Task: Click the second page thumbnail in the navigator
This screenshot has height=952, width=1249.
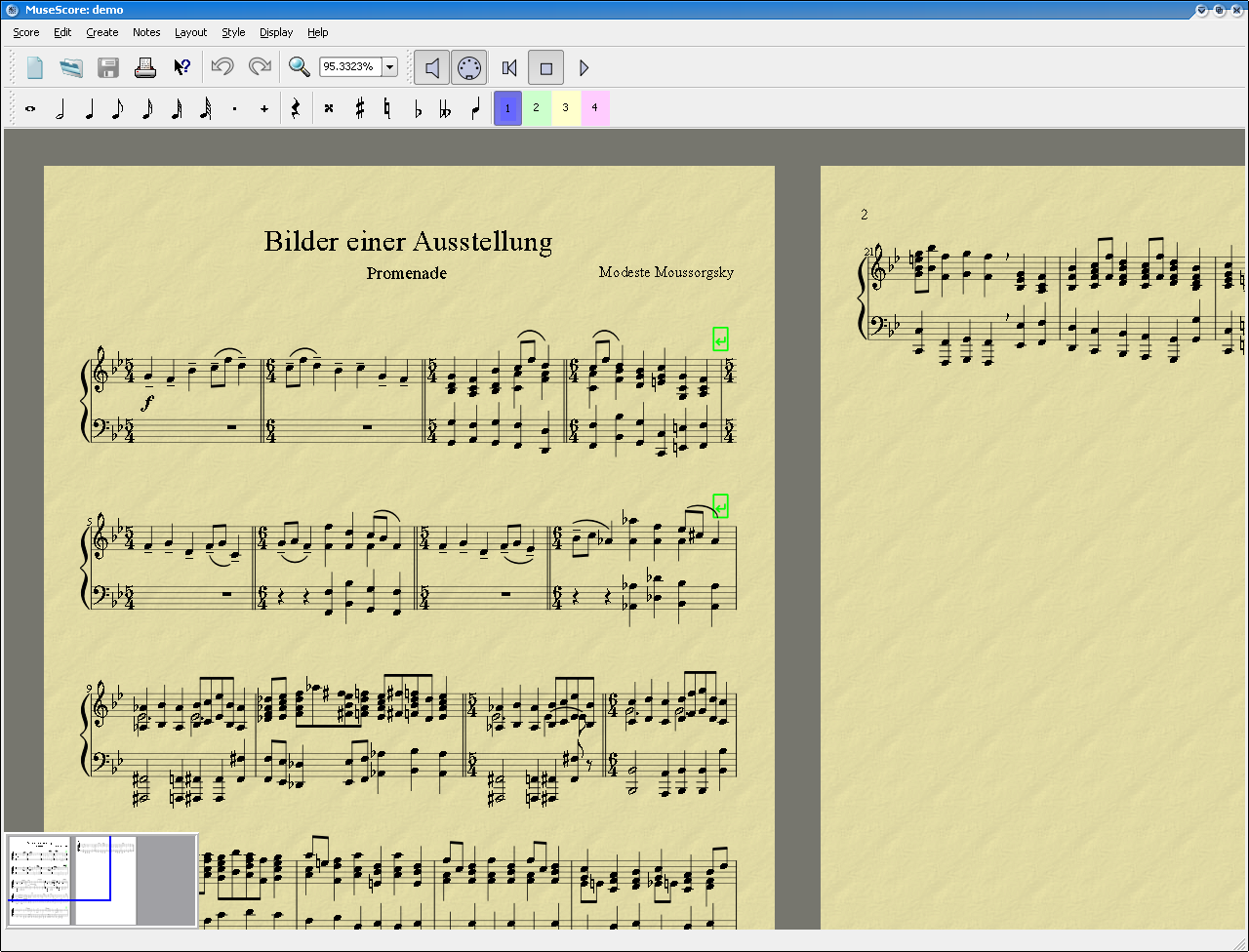Action: pyautogui.click(x=106, y=880)
